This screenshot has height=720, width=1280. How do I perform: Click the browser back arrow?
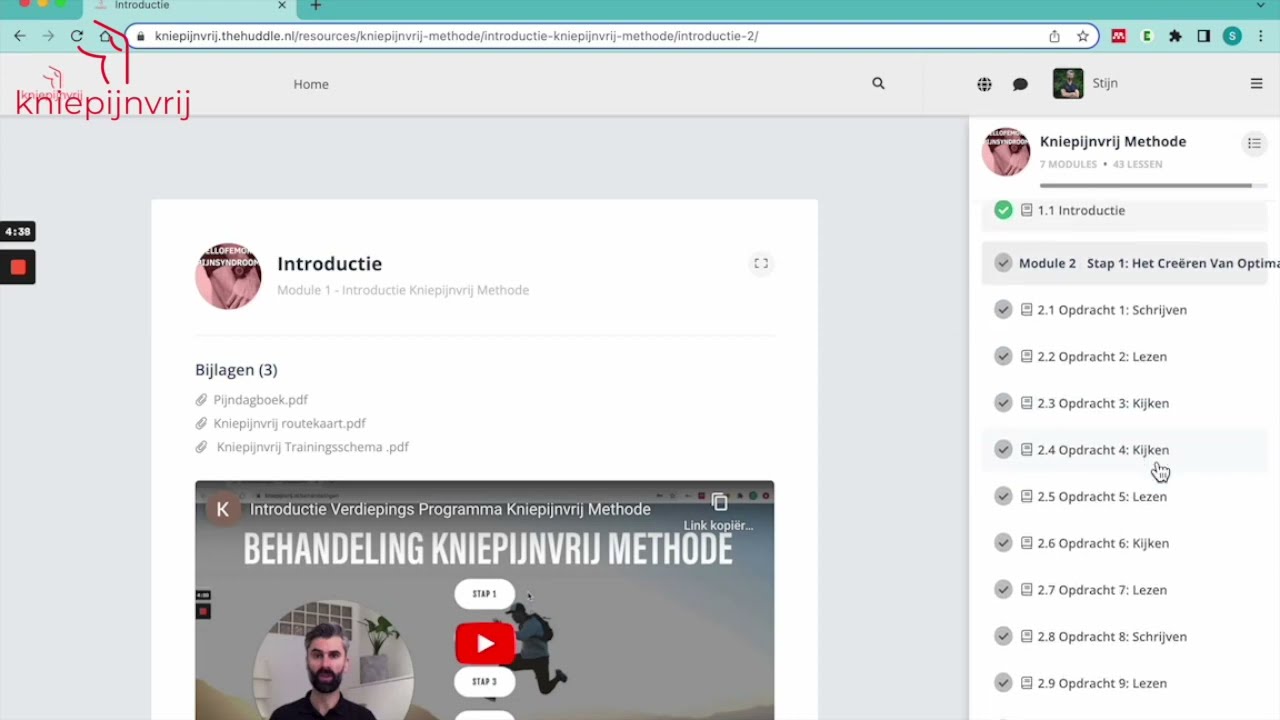(20, 36)
